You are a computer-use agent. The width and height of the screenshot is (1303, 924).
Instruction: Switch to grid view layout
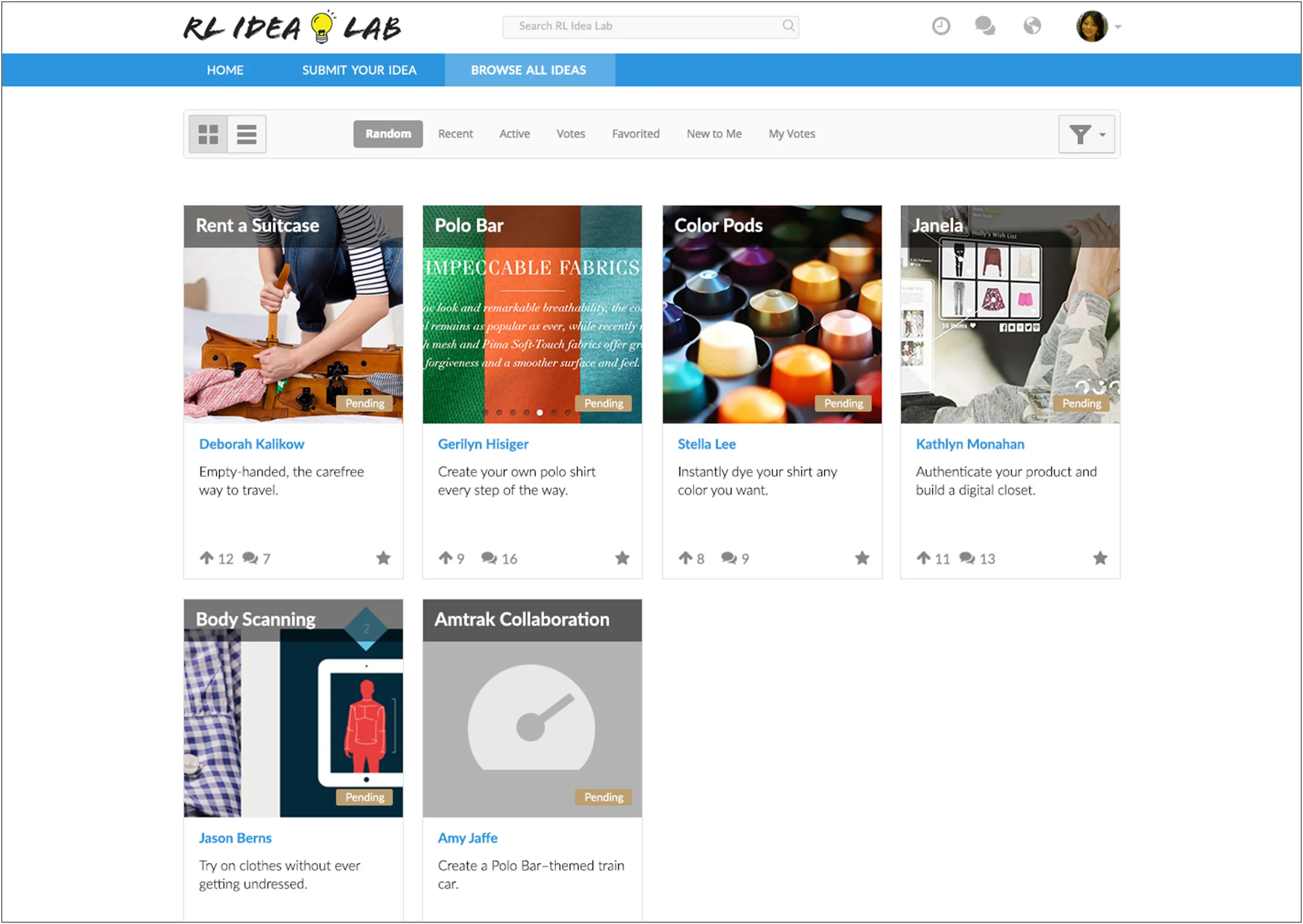point(208,134)
